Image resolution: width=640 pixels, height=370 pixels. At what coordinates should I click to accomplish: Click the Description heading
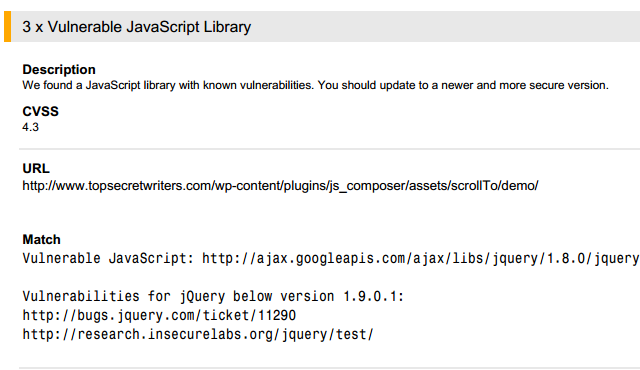59,69
